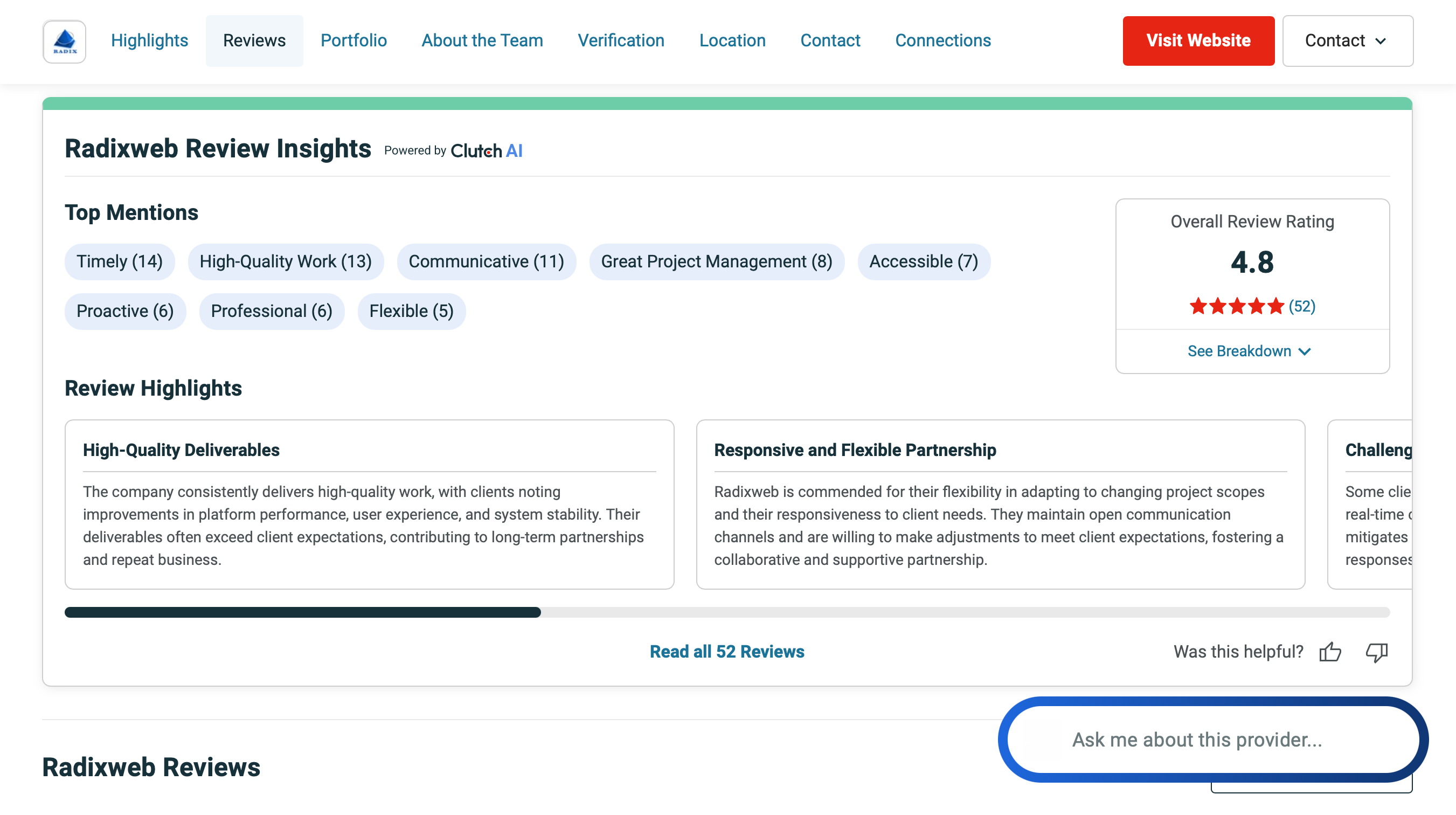The image size is (1456, 815).
Task: Click the Radixweb Reviews heading
Action: [x=151, y=768]
